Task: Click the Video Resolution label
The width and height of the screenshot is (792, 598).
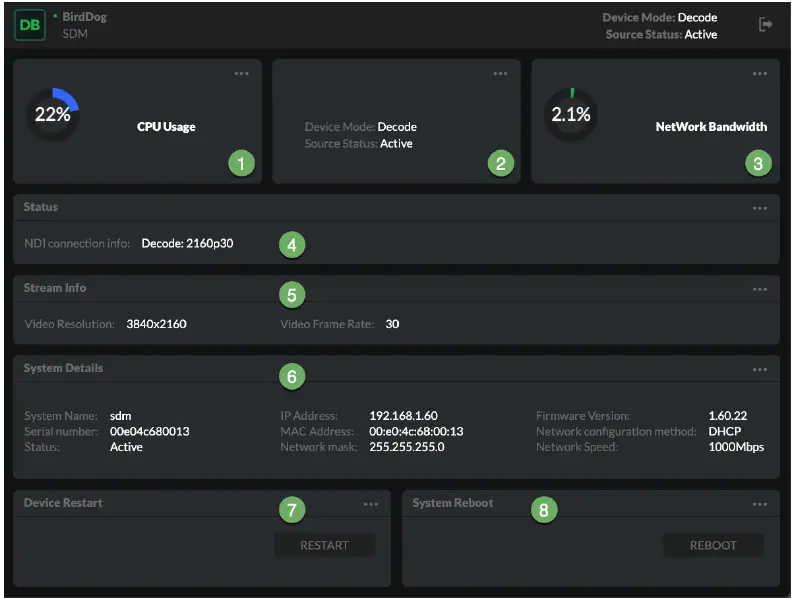Action: click(69, 324)
